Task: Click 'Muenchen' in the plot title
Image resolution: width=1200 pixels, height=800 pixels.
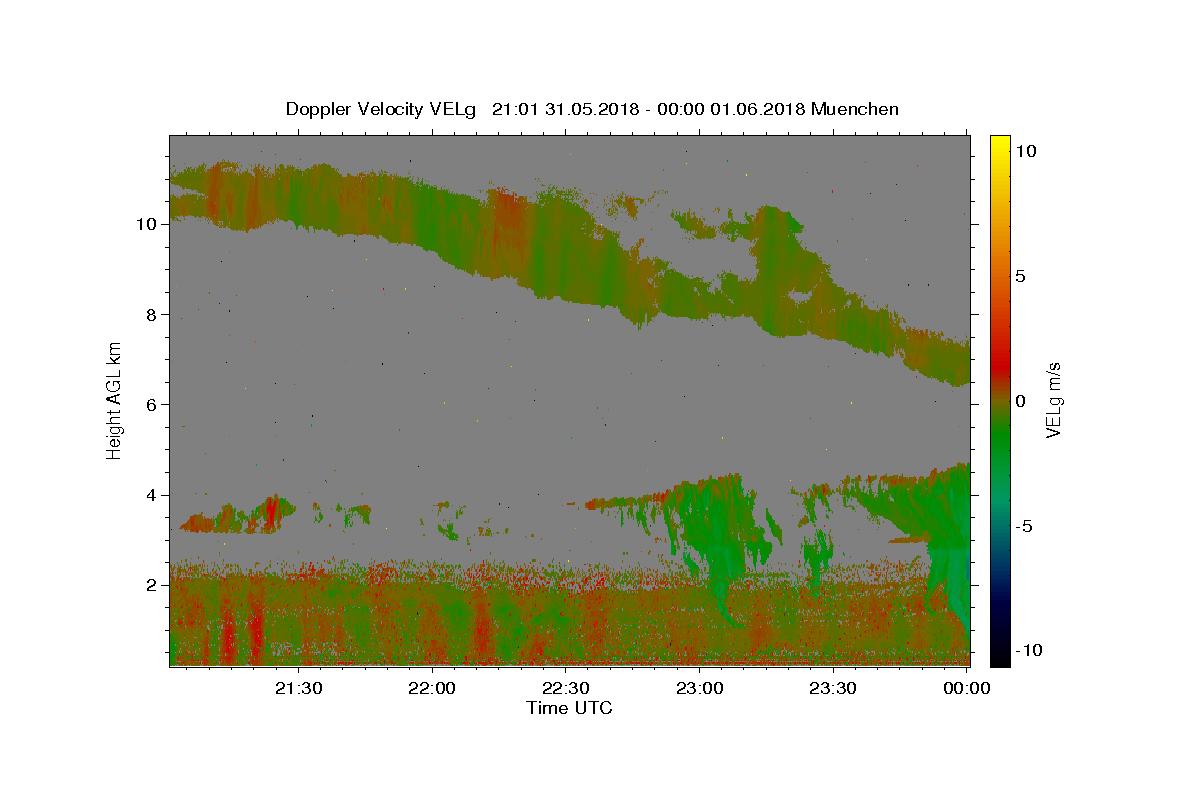Action: point(855,109)
